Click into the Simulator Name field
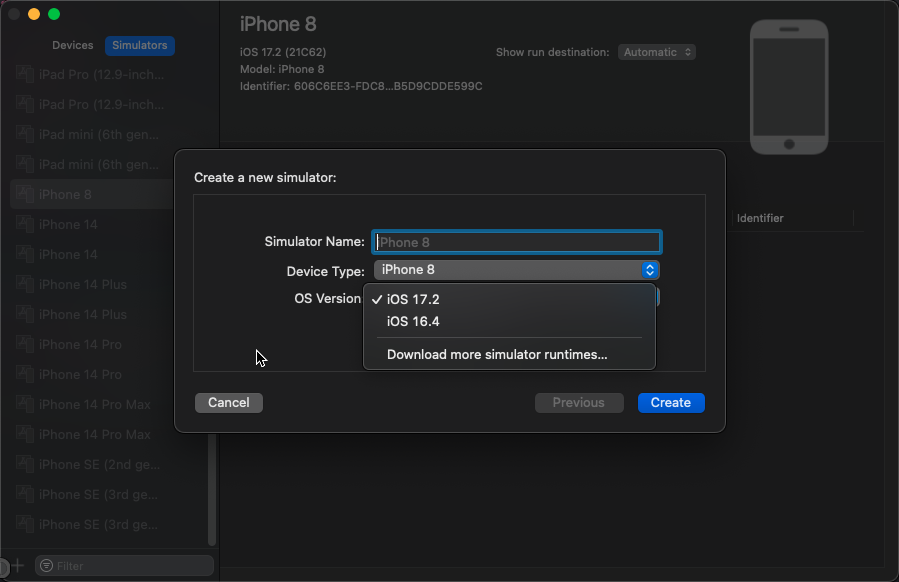The width and height of the screenshot is (899, 582). coord(517,242)
